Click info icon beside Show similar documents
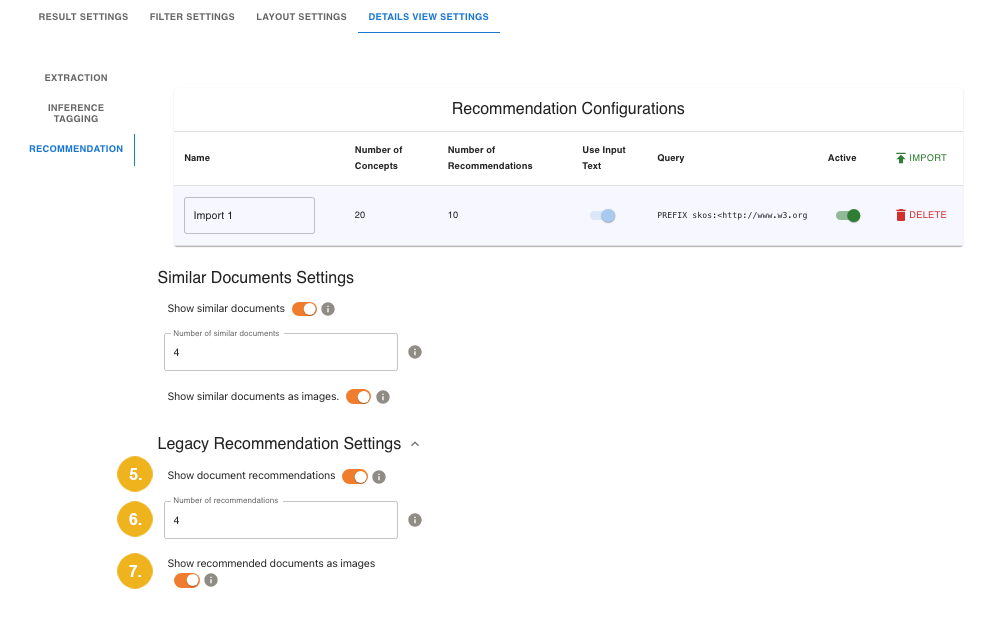The width and height of the screenshot is (1001, 622). 328,309
